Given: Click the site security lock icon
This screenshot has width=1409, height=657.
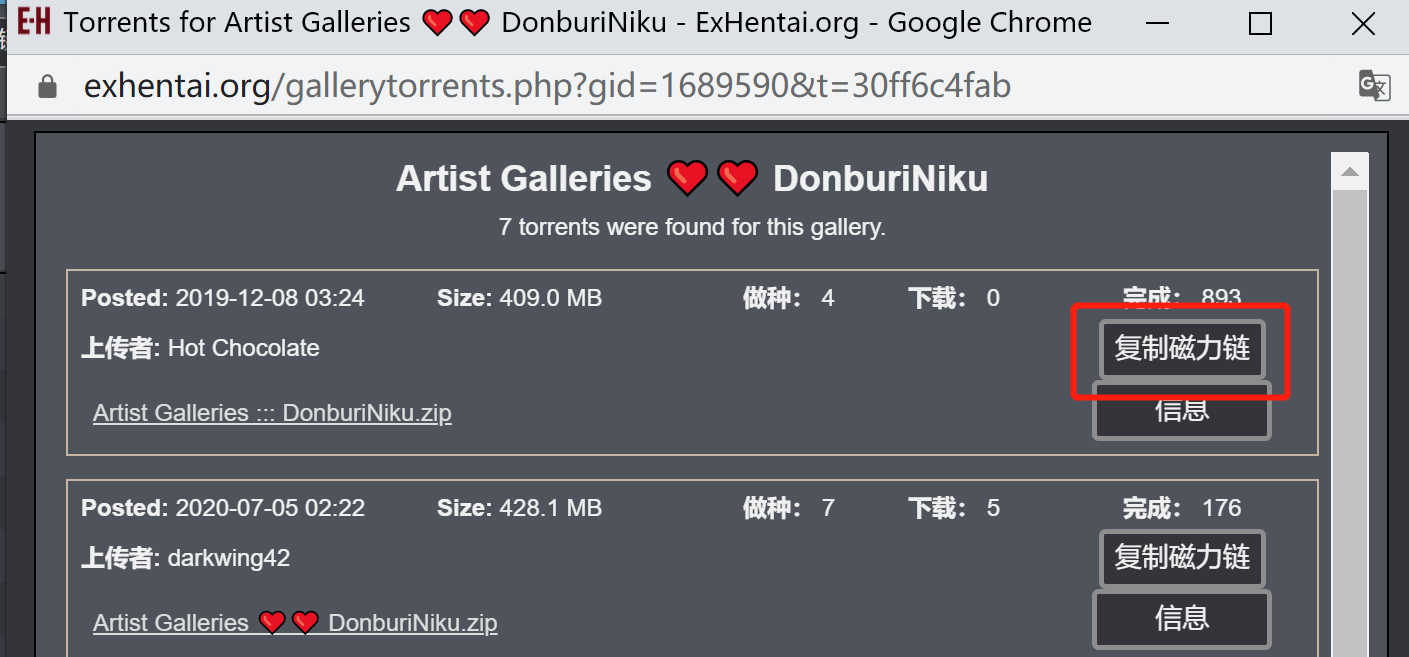Looking at the screenshot, I should [47, 87].
